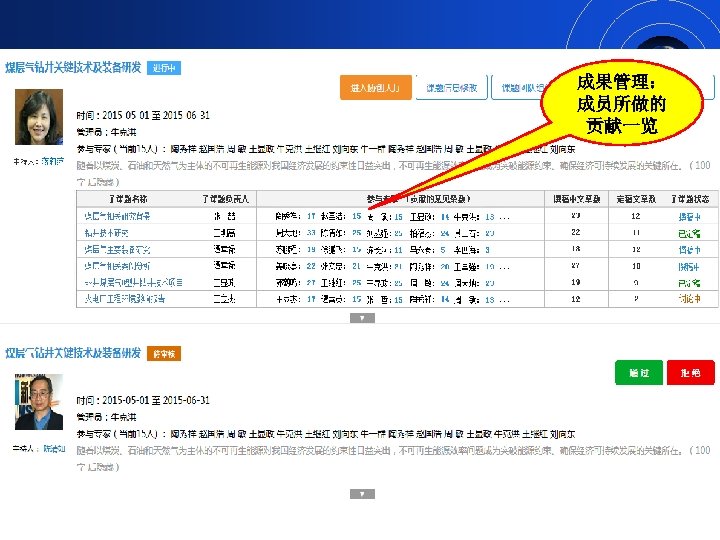The image size is (720, 540).
Task: Open host name link under woman's photo
Action: click(x=53, y=161)
